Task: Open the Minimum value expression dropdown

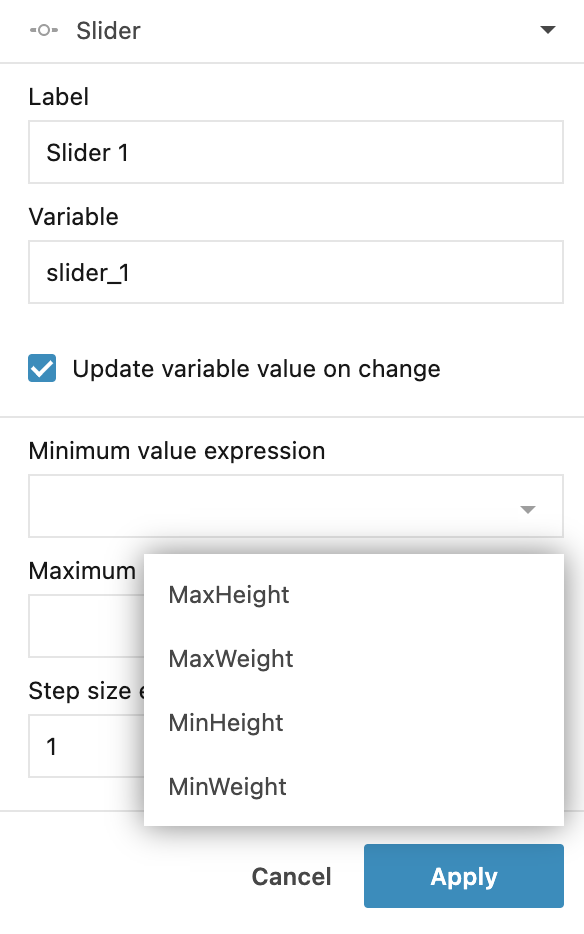Action: pos(295,506)
